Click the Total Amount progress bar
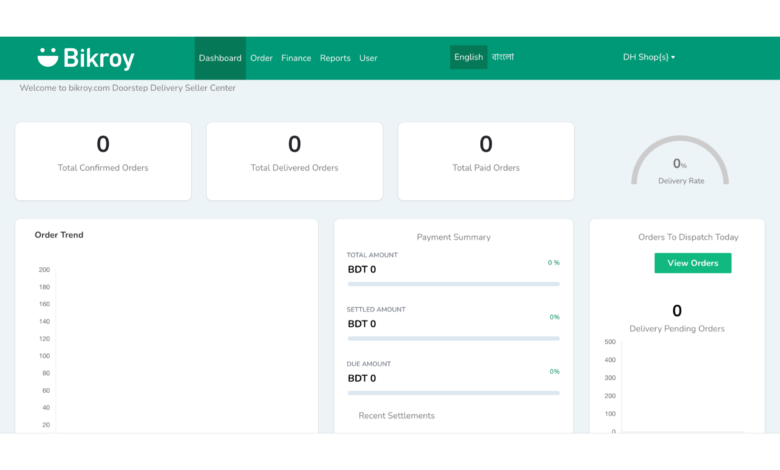780x470 pixels. pyautogui.click(x=453, y=284)
